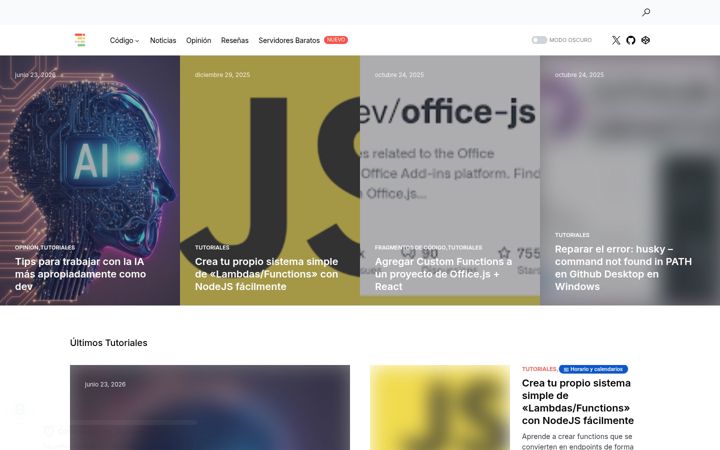Open list article Crea tu propio sistema simple title

coord(578,402)
